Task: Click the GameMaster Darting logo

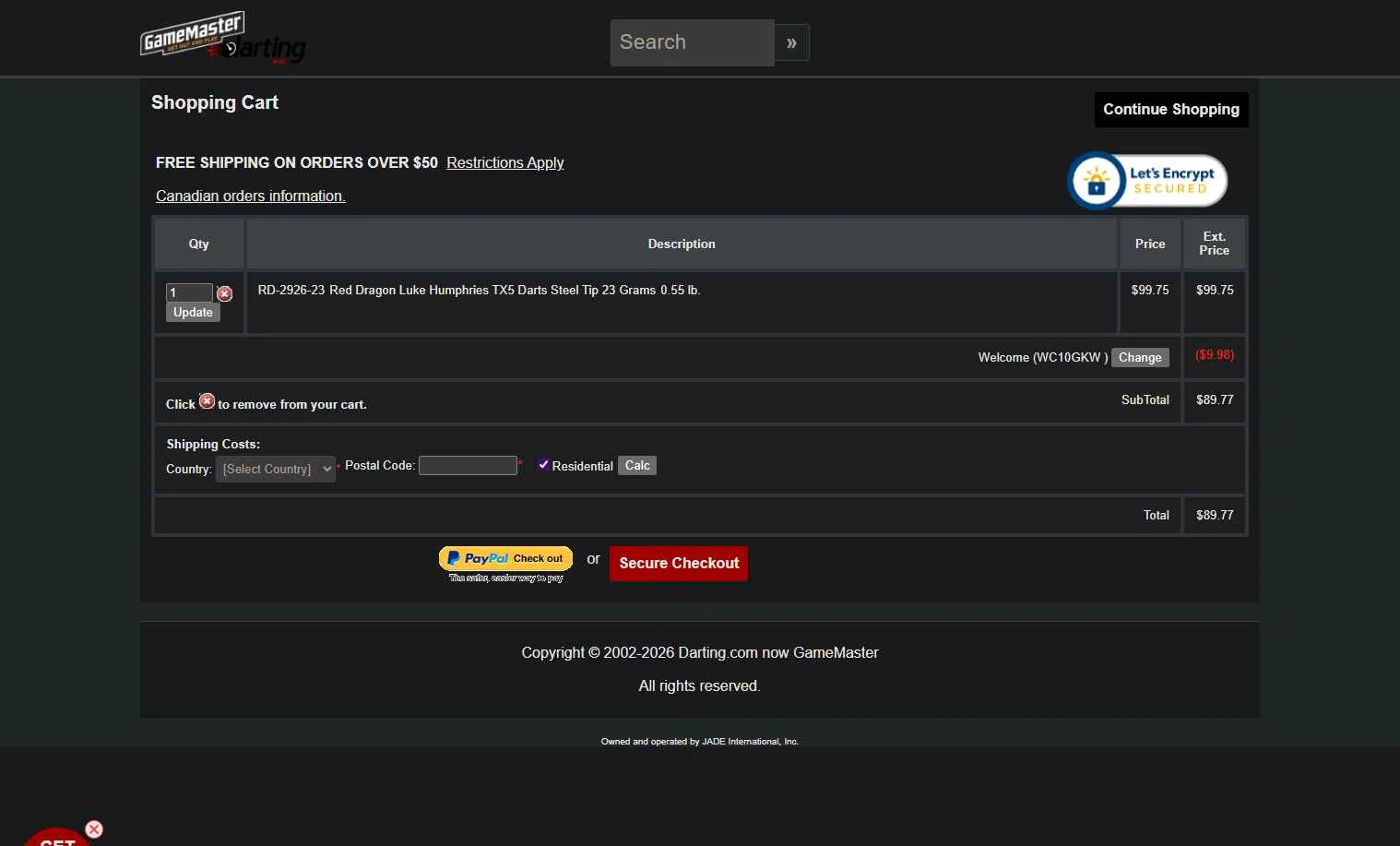Action: [222, 38]
